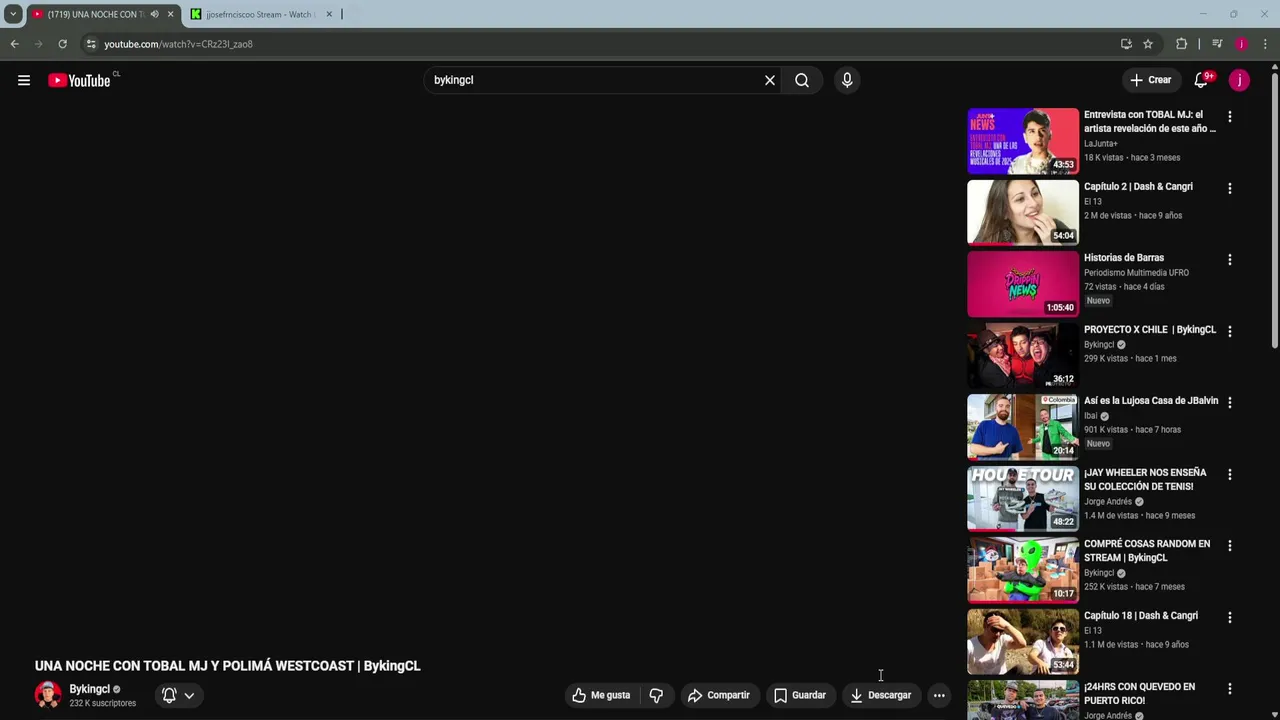
Task: Go to the YouTube home logo
Action: pyautogui.click(x=80, y=80)
